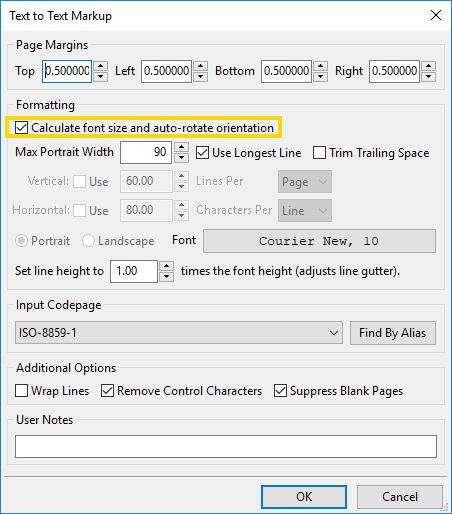Image resolution: width=452 pixels, height=514 pixels.
Task: Open font picker Courier New, 10
Action: 319,241
